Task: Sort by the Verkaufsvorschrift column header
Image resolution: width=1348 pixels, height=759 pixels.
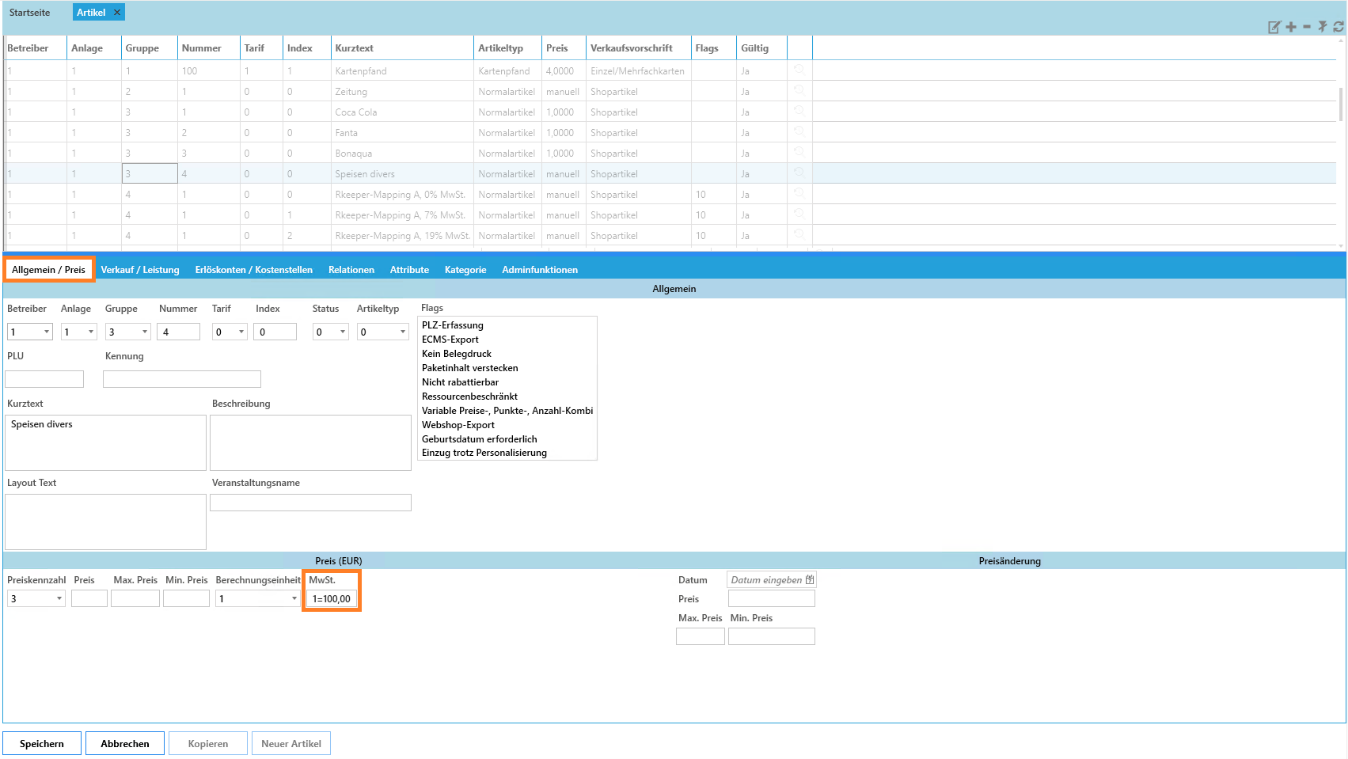Action: [638, 48]
